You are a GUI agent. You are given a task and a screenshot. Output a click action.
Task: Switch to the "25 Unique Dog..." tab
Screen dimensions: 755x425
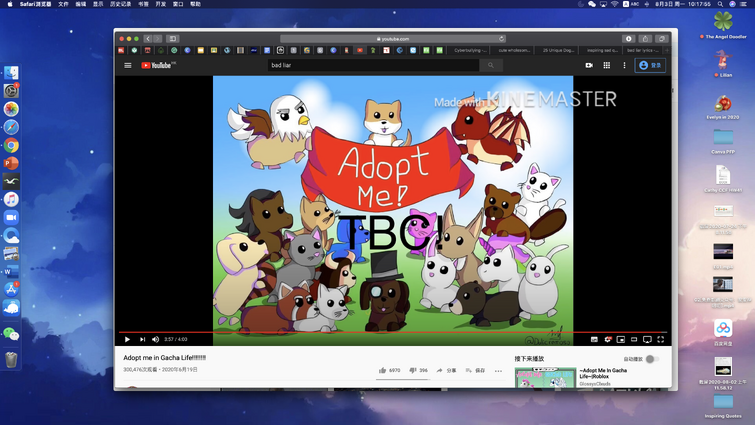(x=558, y=51)
